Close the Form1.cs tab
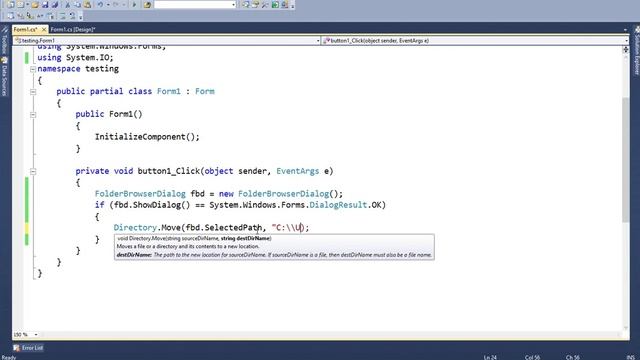640x360 pixels. pyautogui.click(x=44, y=29)
